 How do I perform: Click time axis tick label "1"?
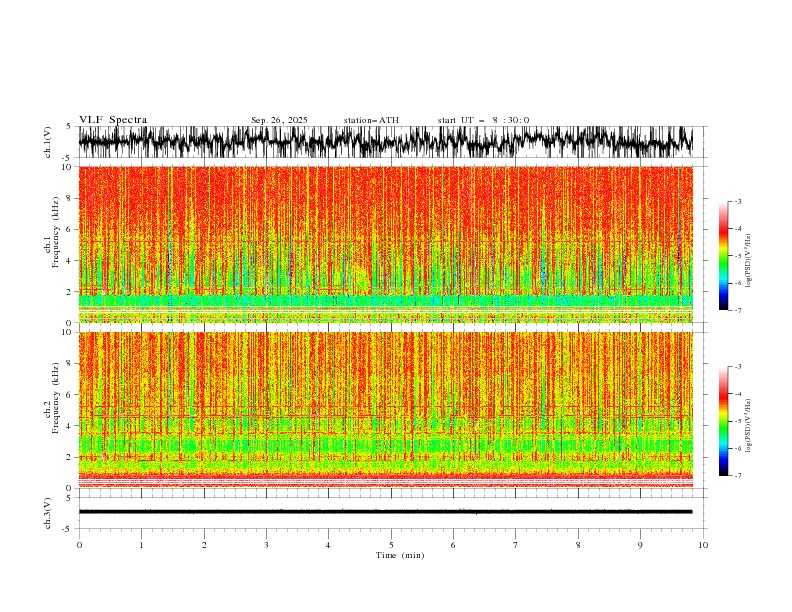point(141,545)
